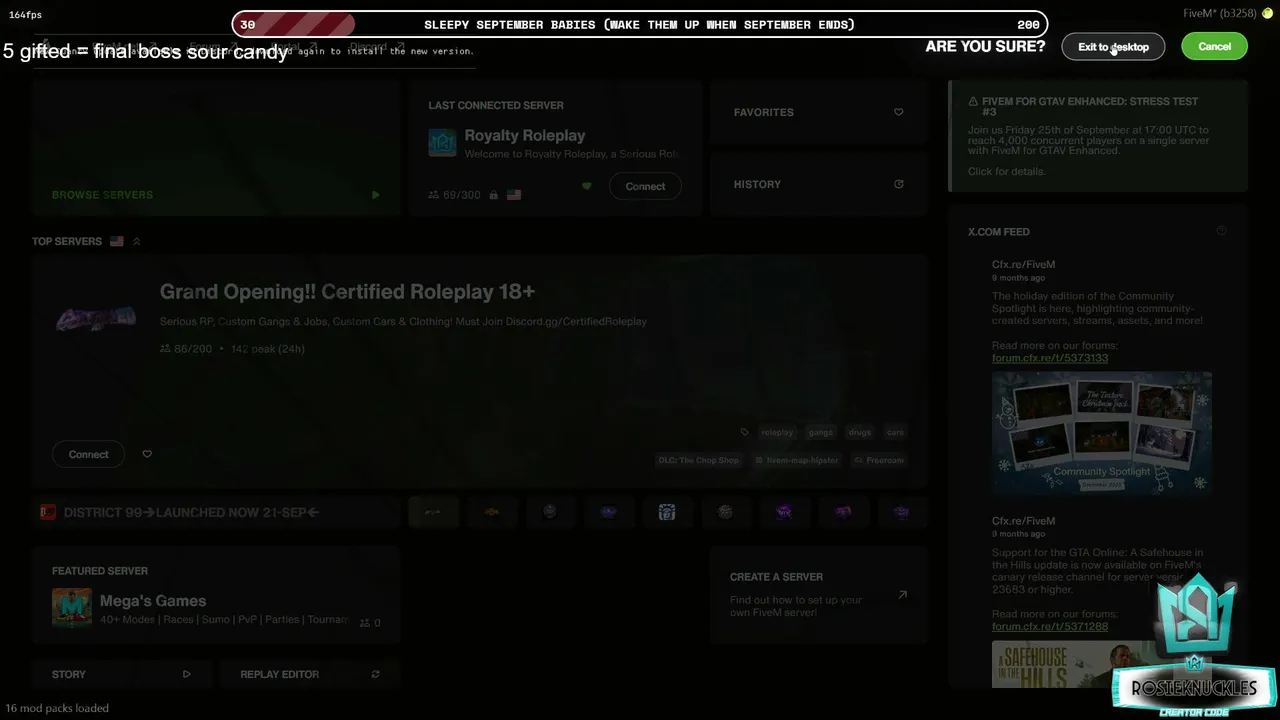Open the forum.cfx.re/t/5371288 link
The image size is (1280, 720).
(1050, 626)
